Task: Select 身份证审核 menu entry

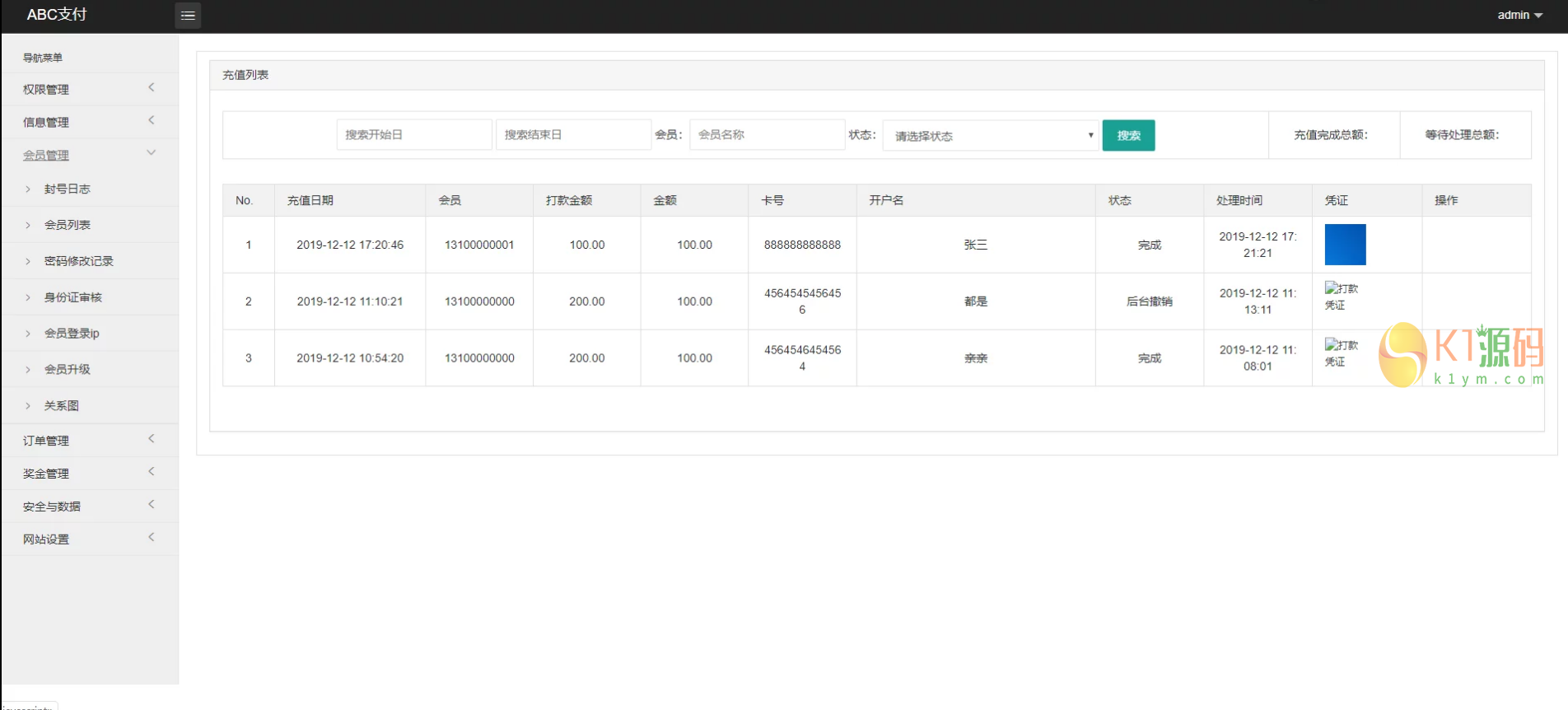Action: click(x=73, y=297)
